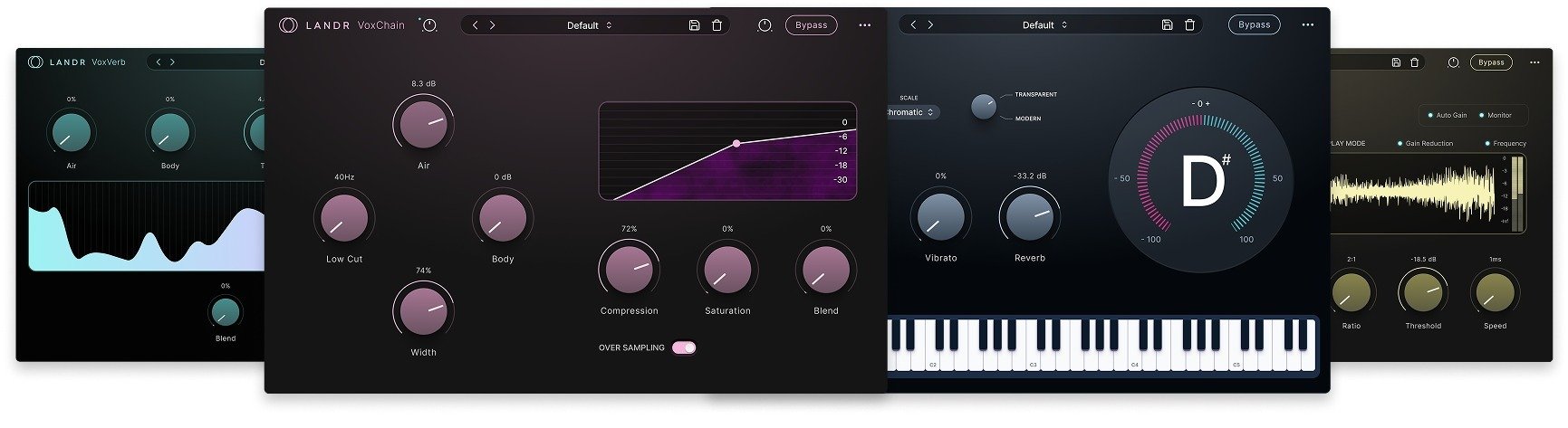Click the Width knob in VoxChain
The image size is (1568, 428).
coord(423,311)
